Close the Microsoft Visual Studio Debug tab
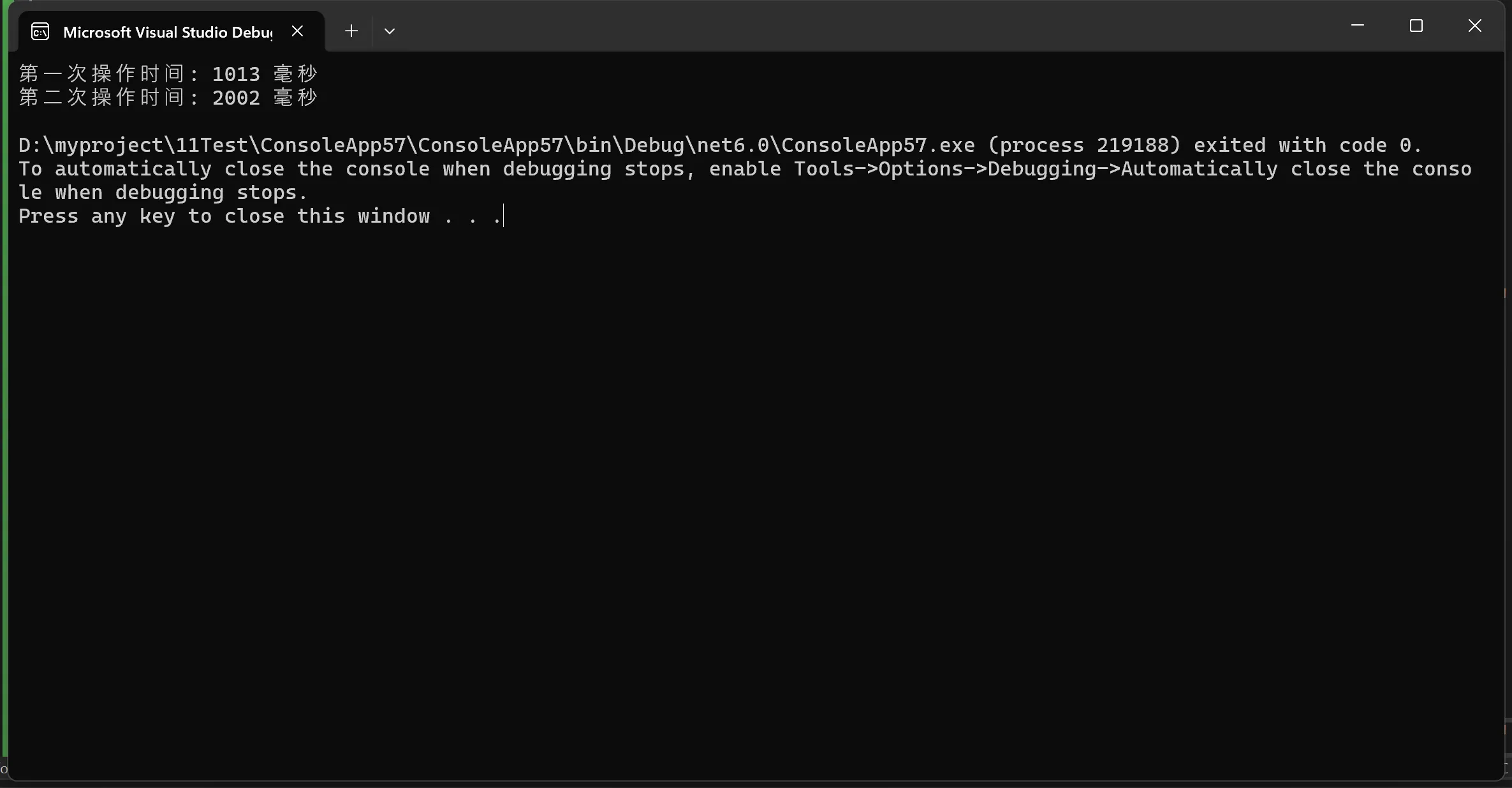Viewport: 1512px width, 788px height. point(297,31)
